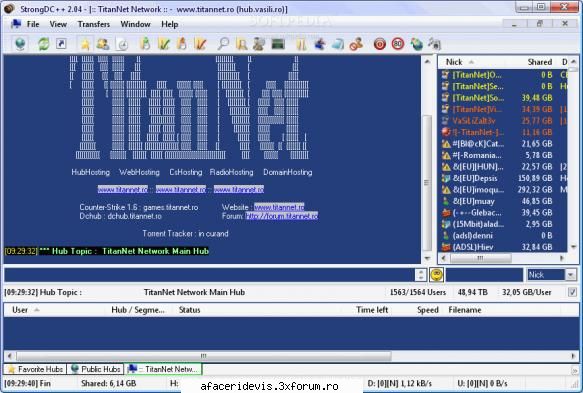Switch to the Public Hubs tab
The height and width of the screenshot is (393, 583).
click(96, 369)
